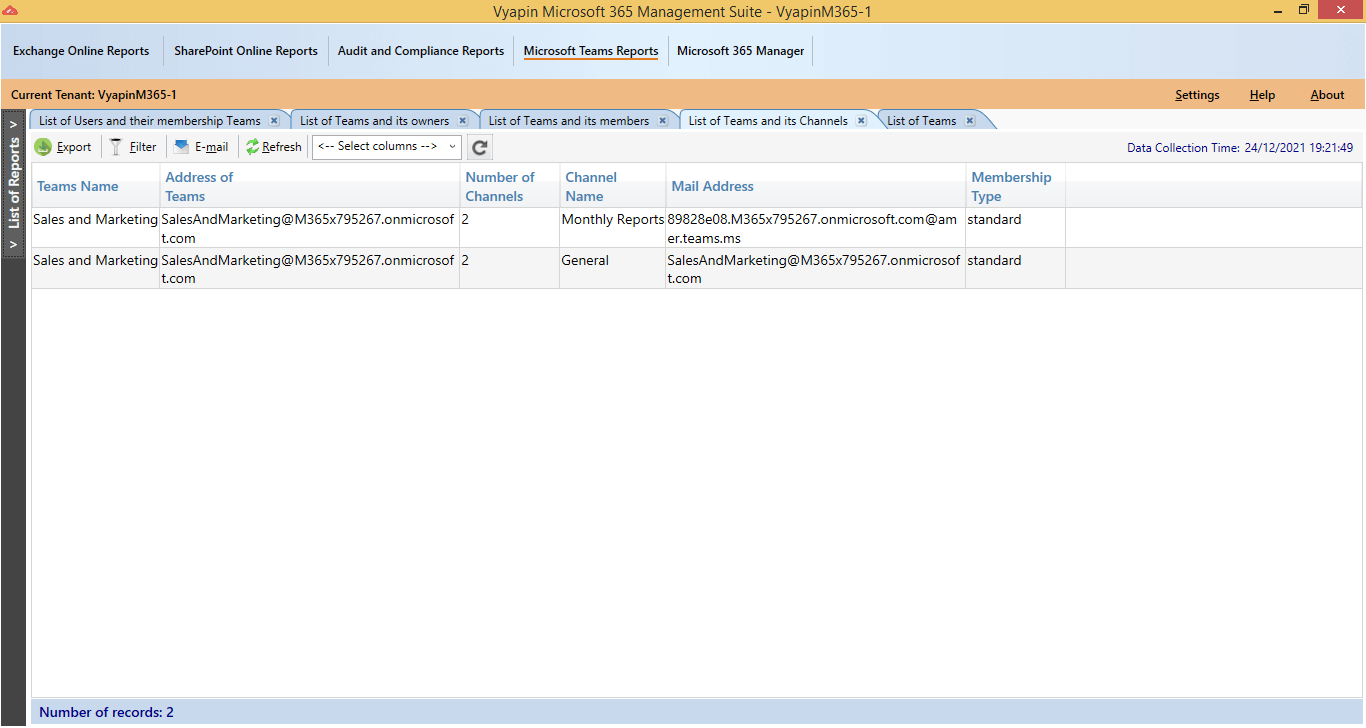Open the About link
Screen dimensions: 1366x728
coord(1327,95)
